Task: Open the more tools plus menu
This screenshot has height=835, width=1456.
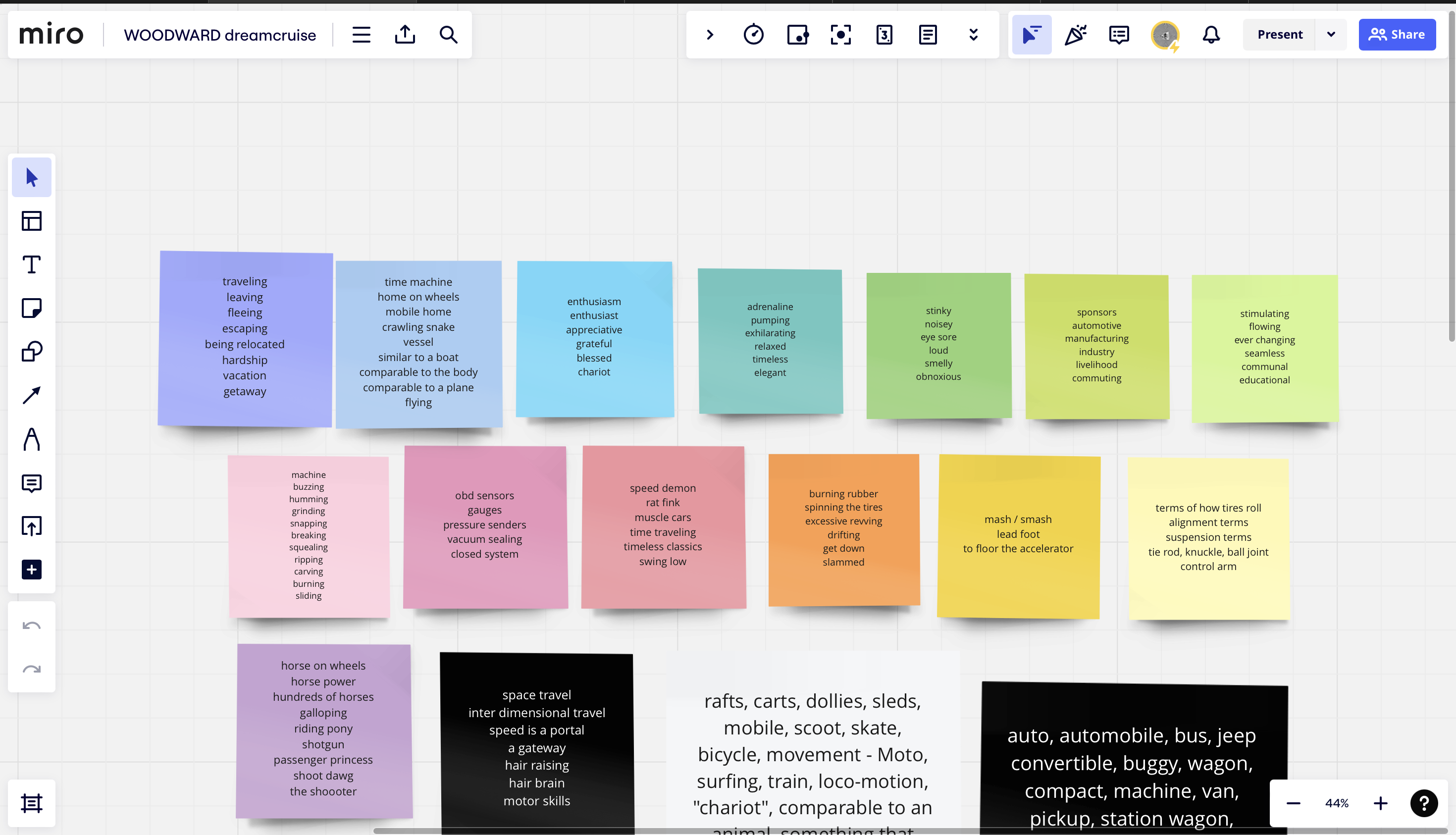Action: click(x=32, y=570)
